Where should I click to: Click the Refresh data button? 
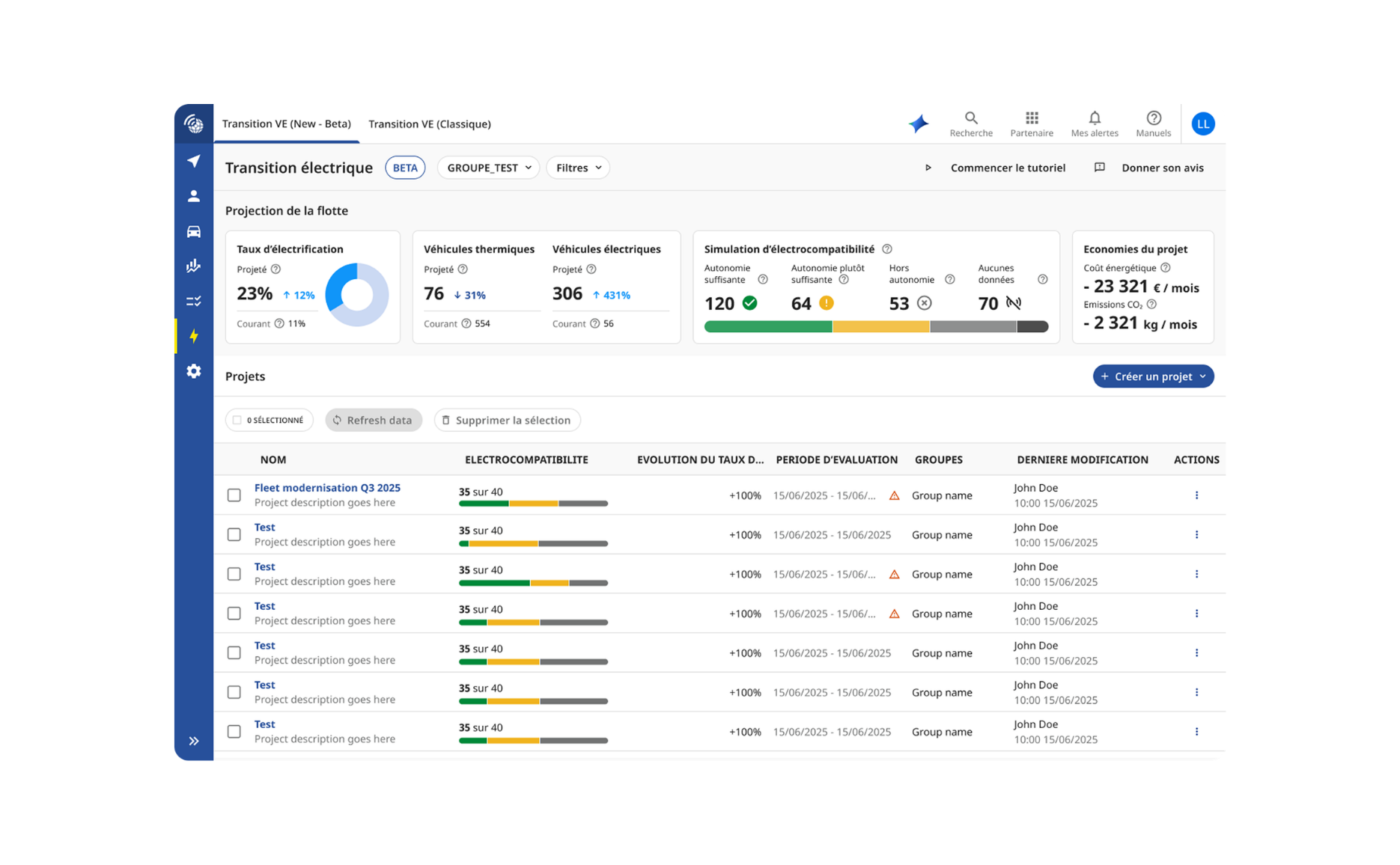tap(374, 421)
